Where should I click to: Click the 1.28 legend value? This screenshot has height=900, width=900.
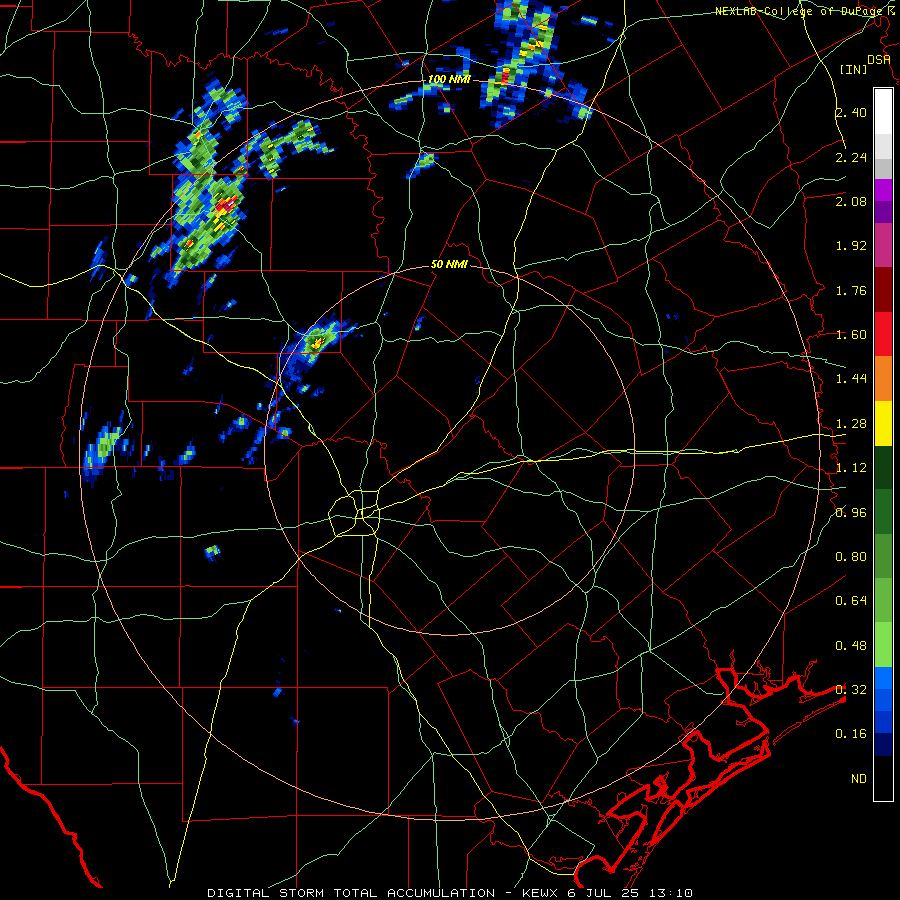click(x=851, y=424)
